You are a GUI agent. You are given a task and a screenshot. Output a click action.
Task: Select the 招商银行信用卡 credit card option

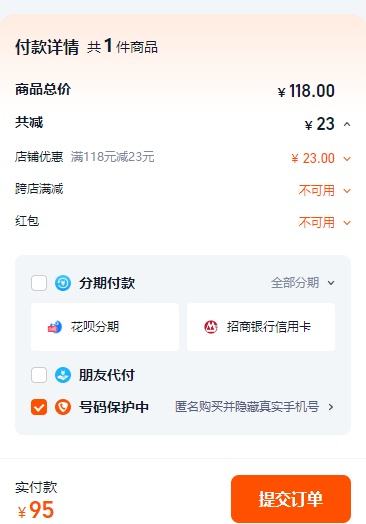(261, 327)
